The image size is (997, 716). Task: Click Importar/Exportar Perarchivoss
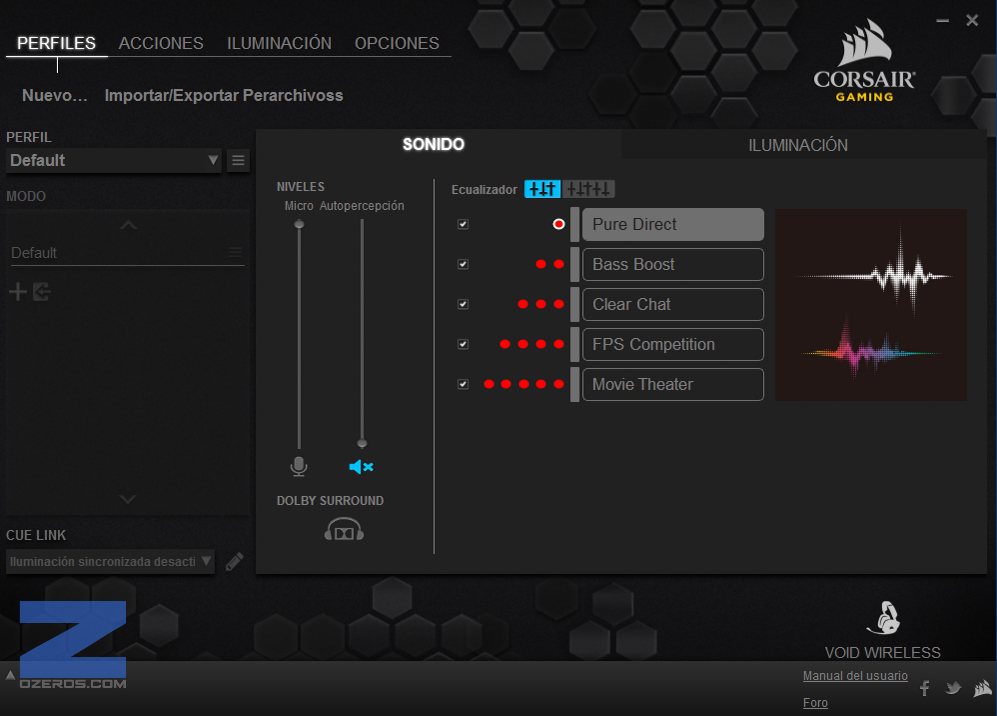[224, 95]
